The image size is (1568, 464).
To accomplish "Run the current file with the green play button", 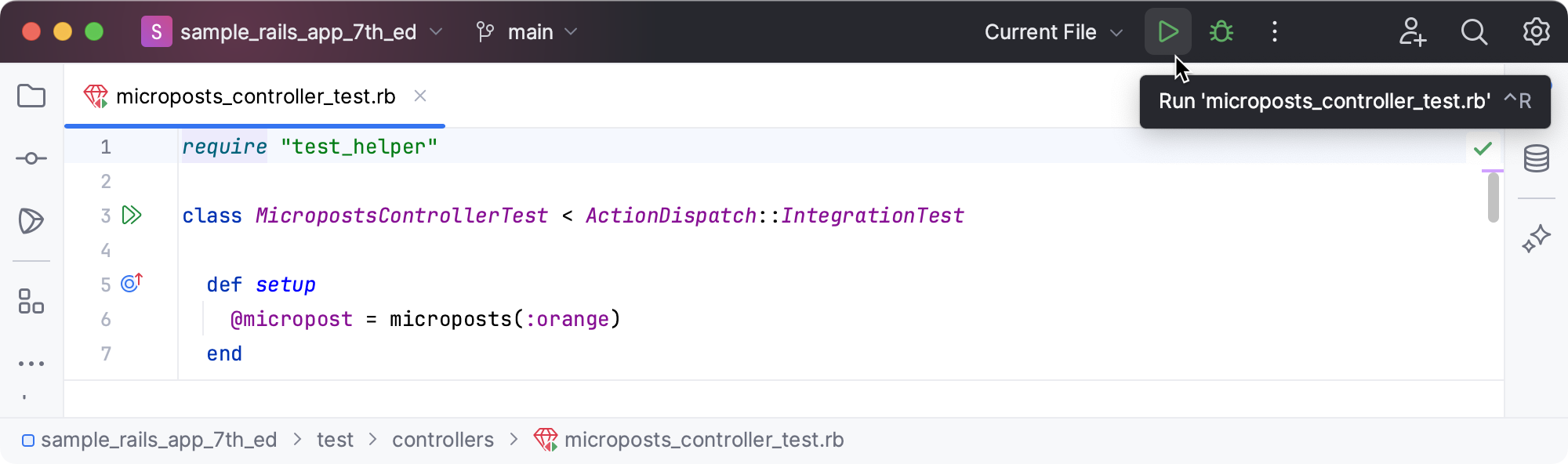I will click(x=1167, y=32).
